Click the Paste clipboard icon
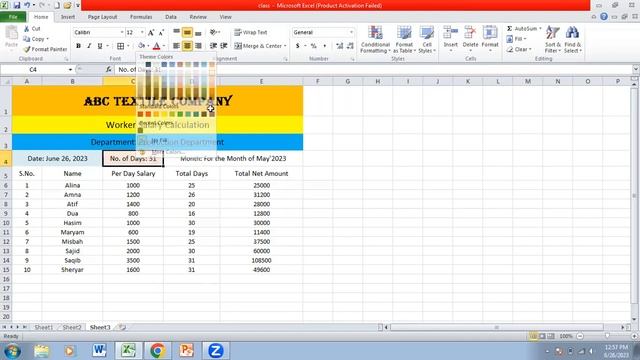Screen dimensions: 640x360 11,33
